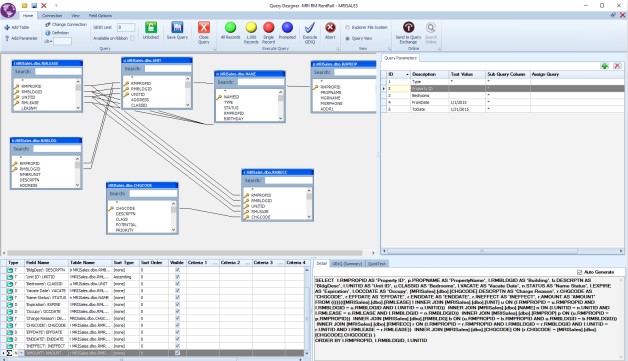Click the save icon in title bar
Image resolution: width=628 pixels, height=361 pixels.
click(x=34, y=6)
